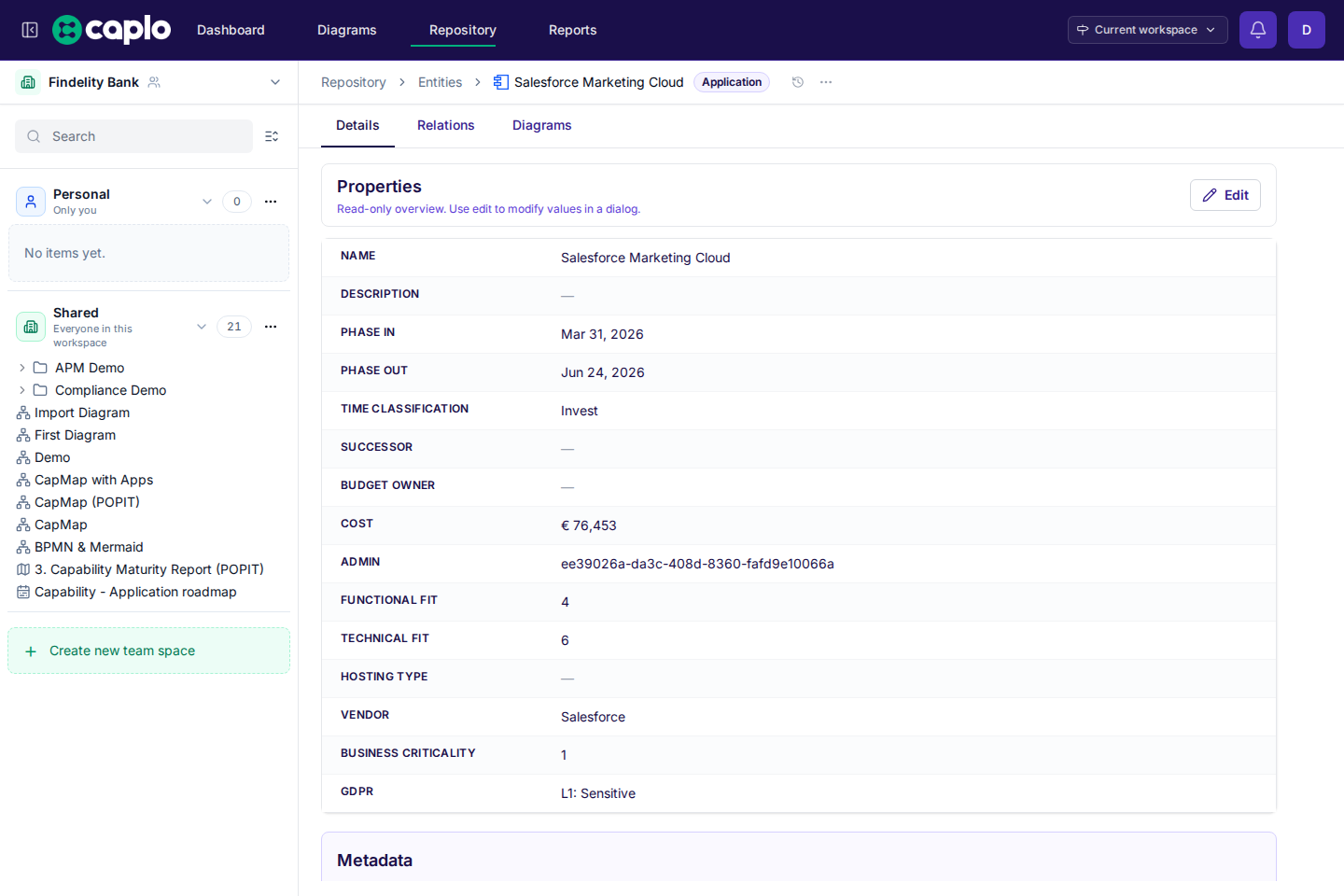The height and width of the screenshot is (896, 1344).
Task: Open sidebar filter options icon
Action: pyautogui.click(x=272, y=136)
